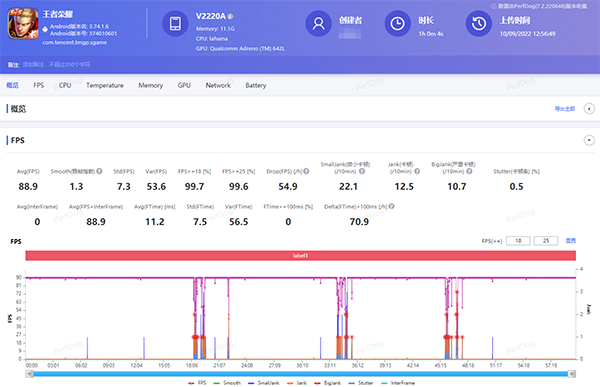
Task: Click the duration clock icon
Action: pos(398,23)
